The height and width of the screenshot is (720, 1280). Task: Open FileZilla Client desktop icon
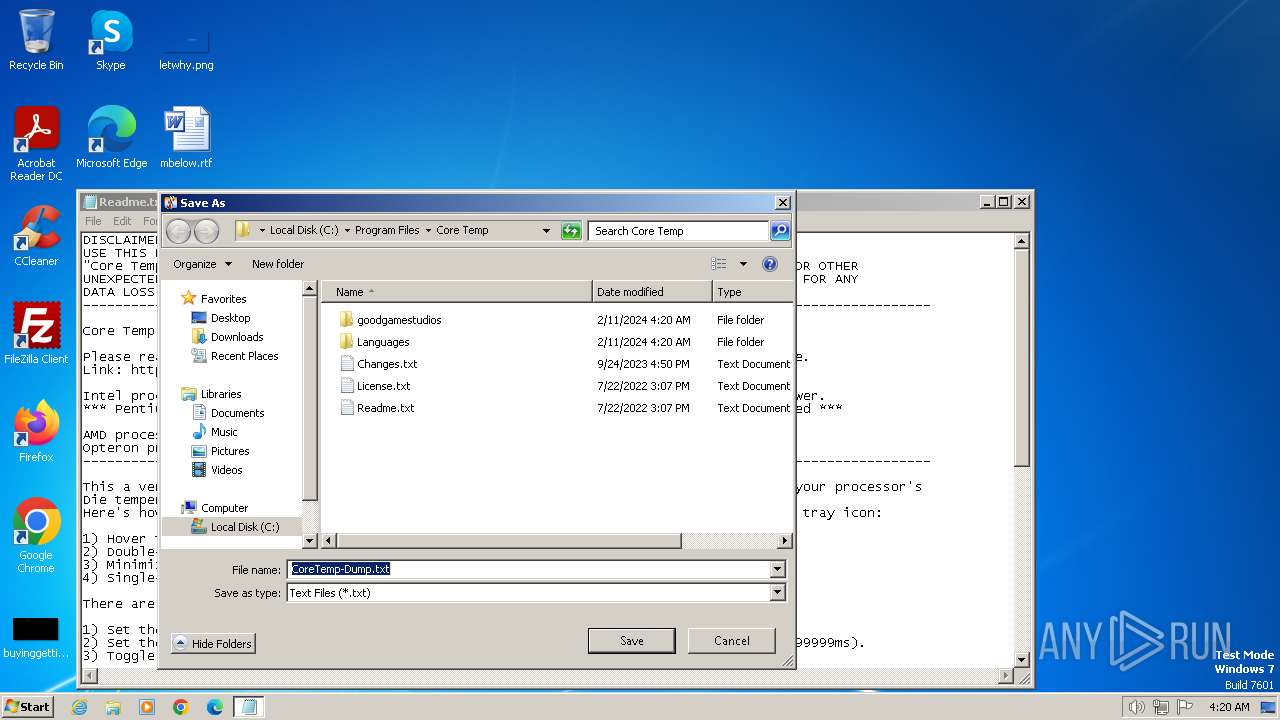coord(36,335)
